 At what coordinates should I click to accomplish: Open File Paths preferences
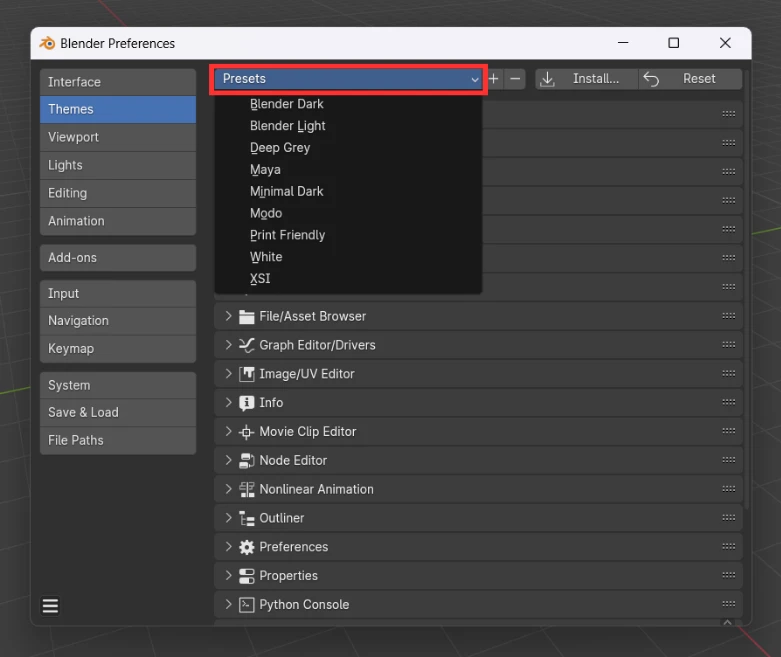(x=118, y=440)
